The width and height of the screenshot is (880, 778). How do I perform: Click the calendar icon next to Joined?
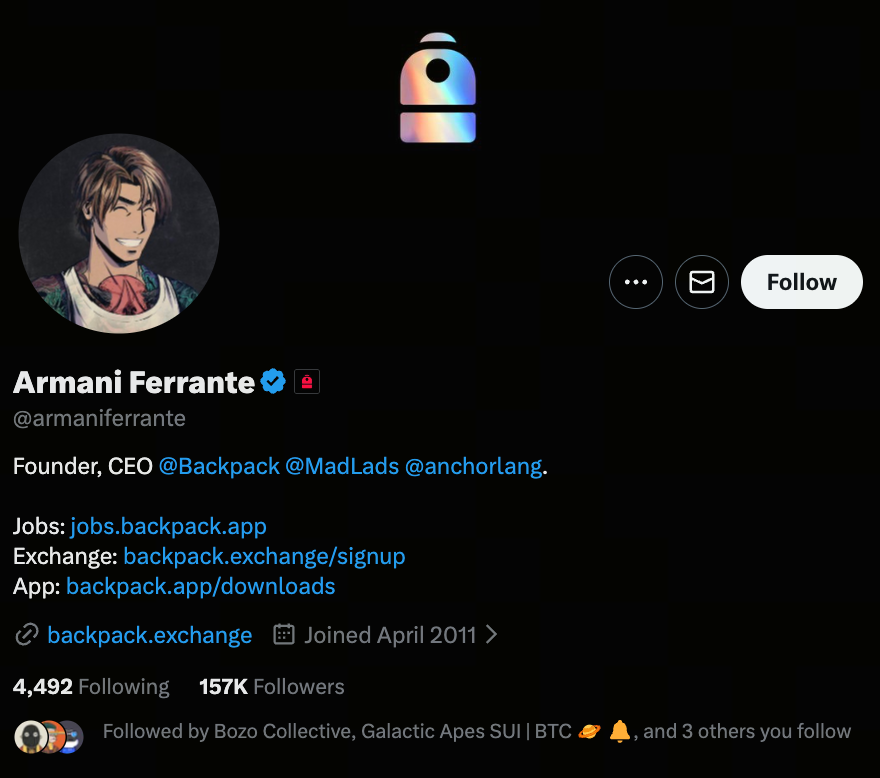[284, 635]
